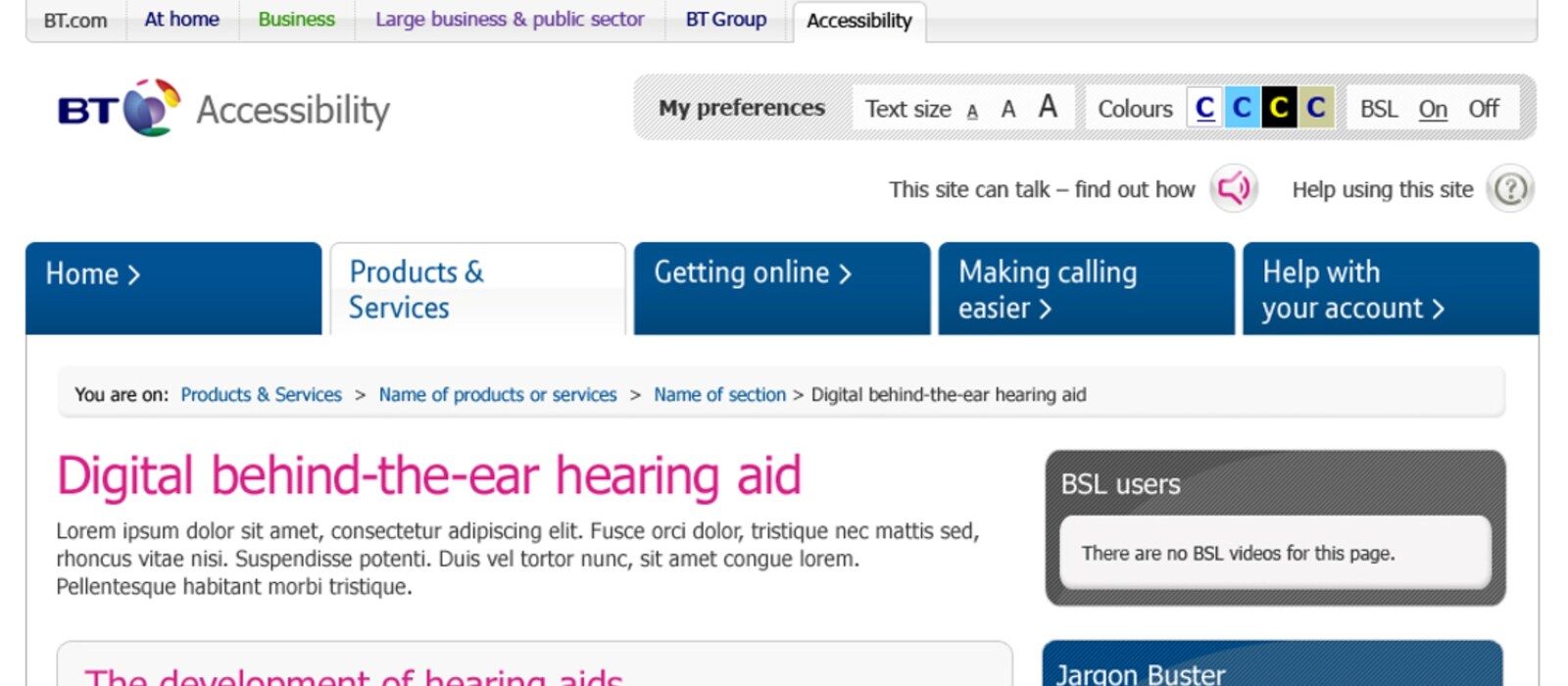
Task: Select the largest text size A
Action: (1048, 106)
